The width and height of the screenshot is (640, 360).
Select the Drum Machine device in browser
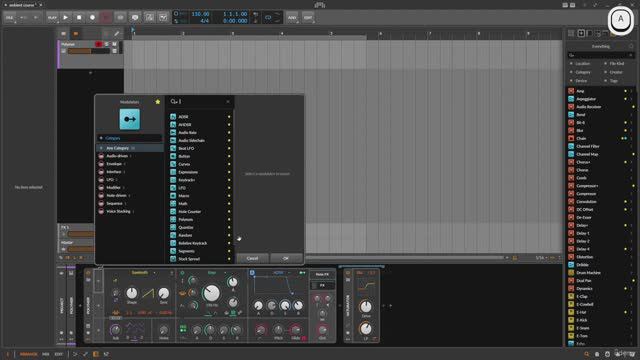600,273
